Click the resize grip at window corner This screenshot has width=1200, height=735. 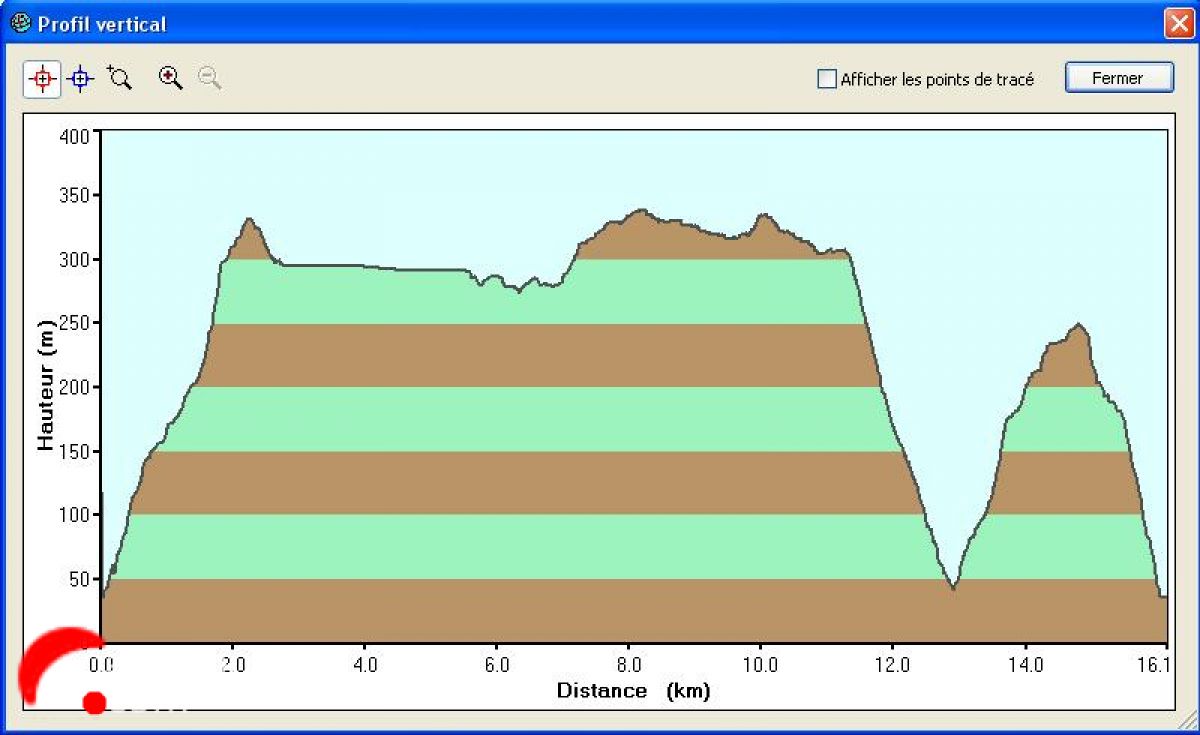pos(1188,724)
